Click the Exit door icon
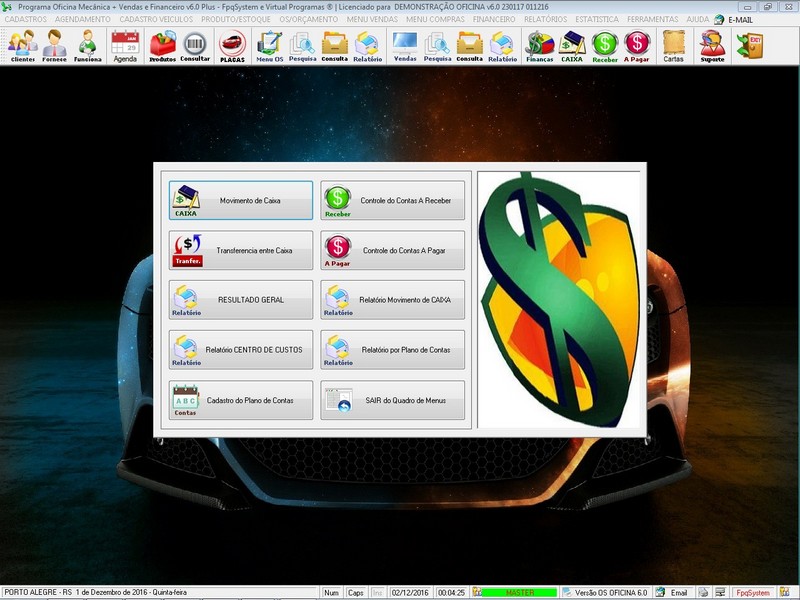 pyautogui.click(x=750, y=45)
